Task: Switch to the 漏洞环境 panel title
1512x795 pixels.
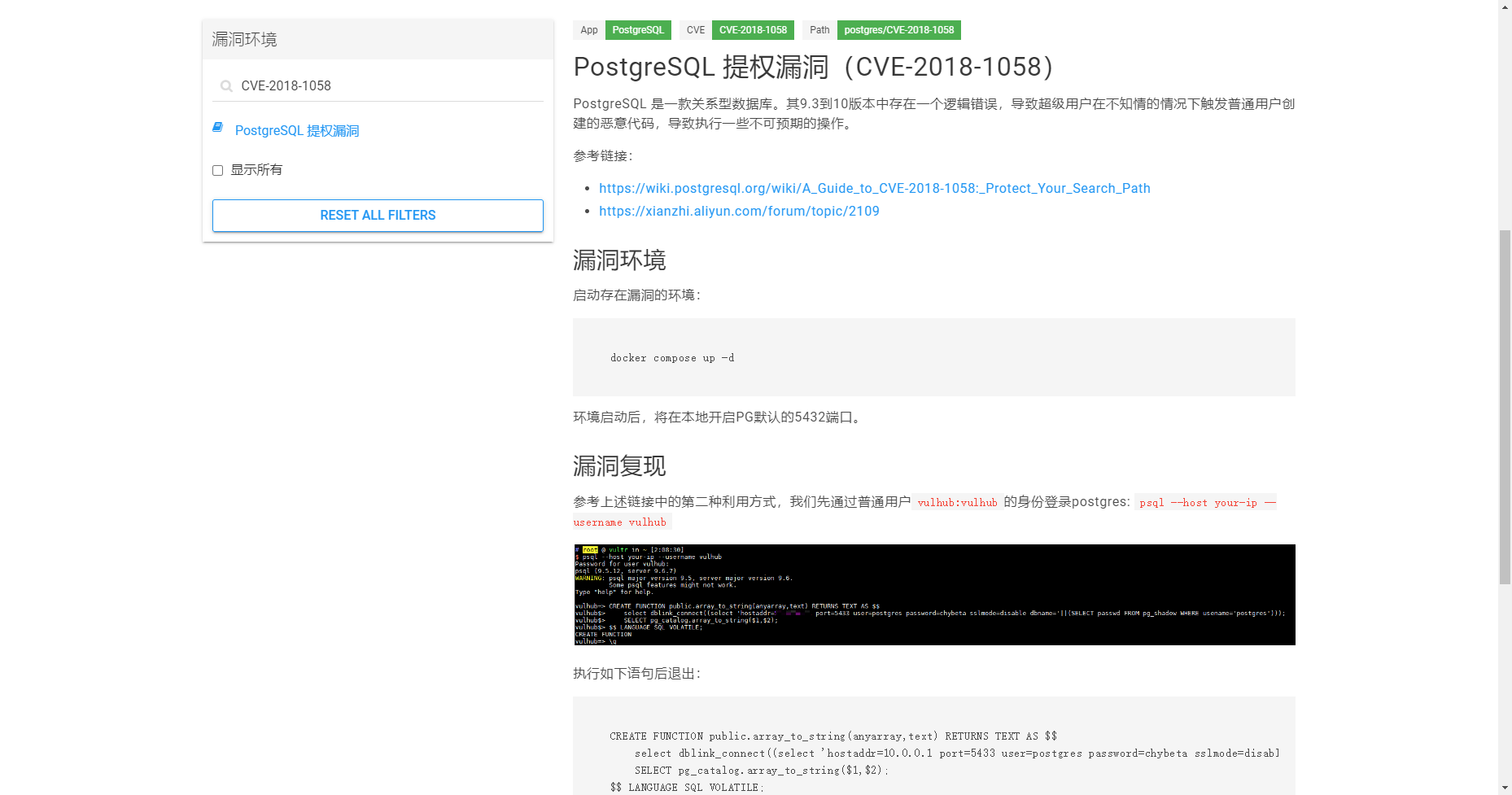Action: coord(244,39)
